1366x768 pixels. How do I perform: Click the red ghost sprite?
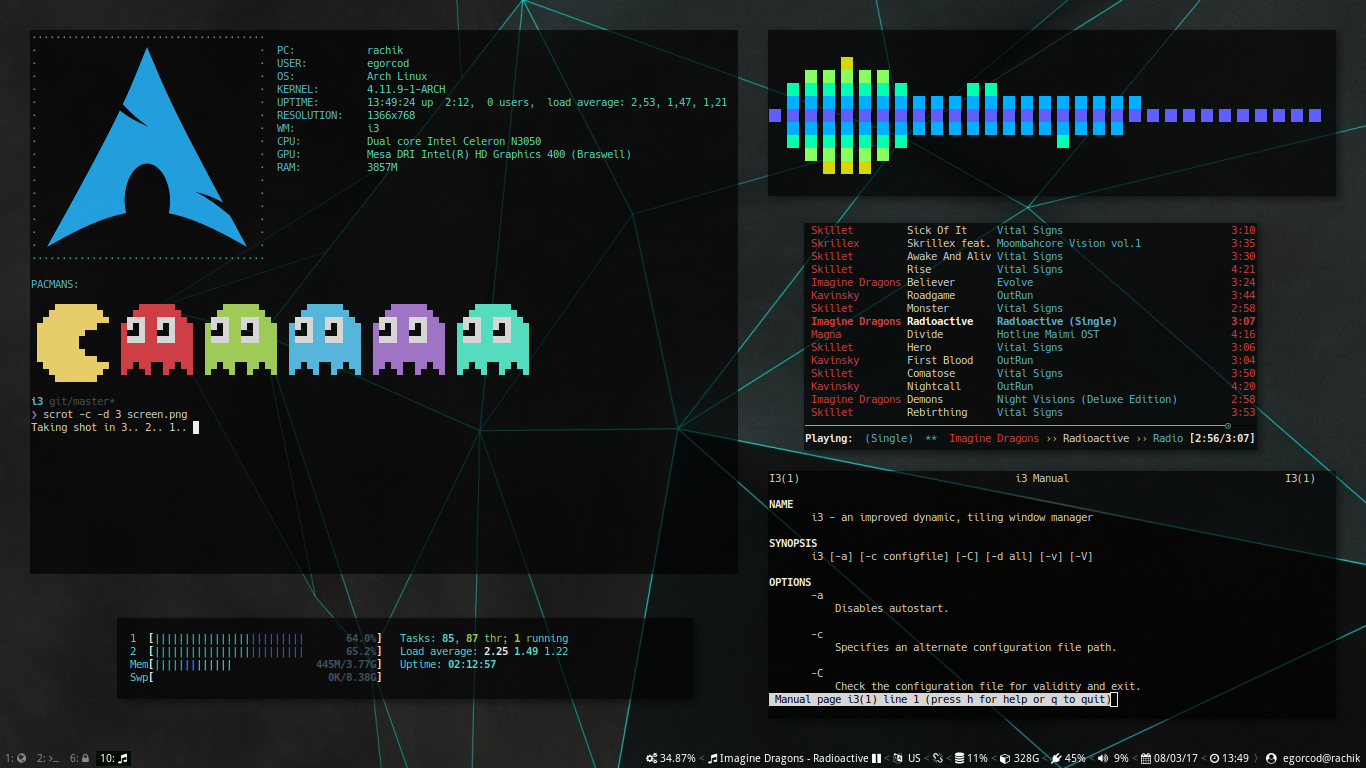pyautogui.click(x=157, y=340)
